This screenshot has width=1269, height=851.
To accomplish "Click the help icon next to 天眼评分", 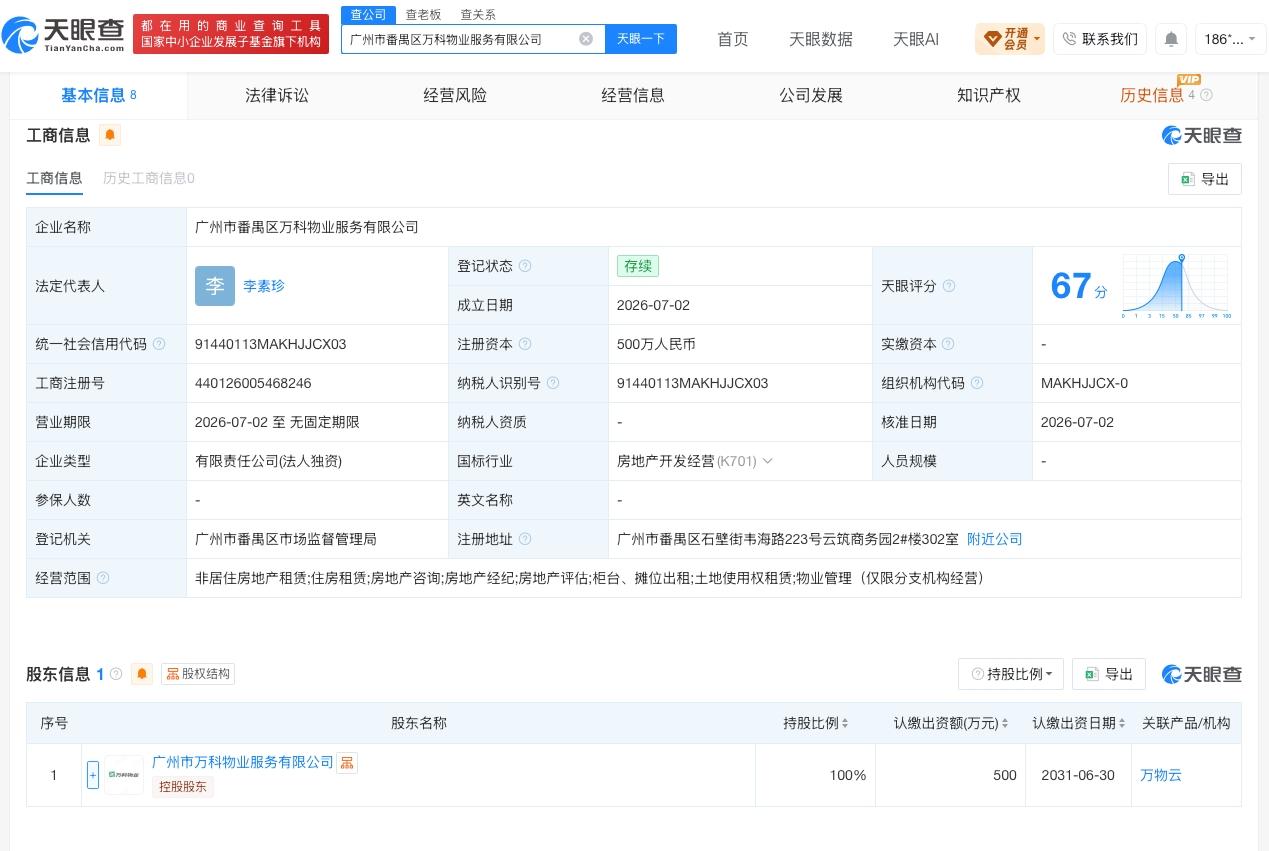I will (x=949, y=286).
